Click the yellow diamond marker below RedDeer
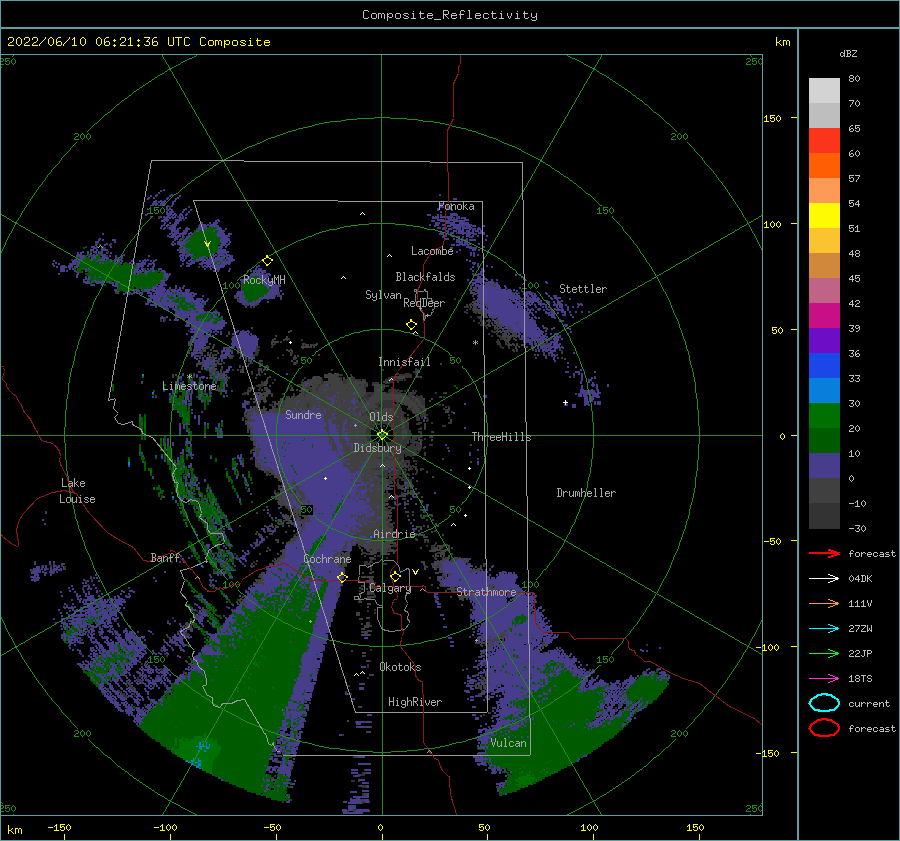This screenshot has width=900, height=841. pos(412,324)
